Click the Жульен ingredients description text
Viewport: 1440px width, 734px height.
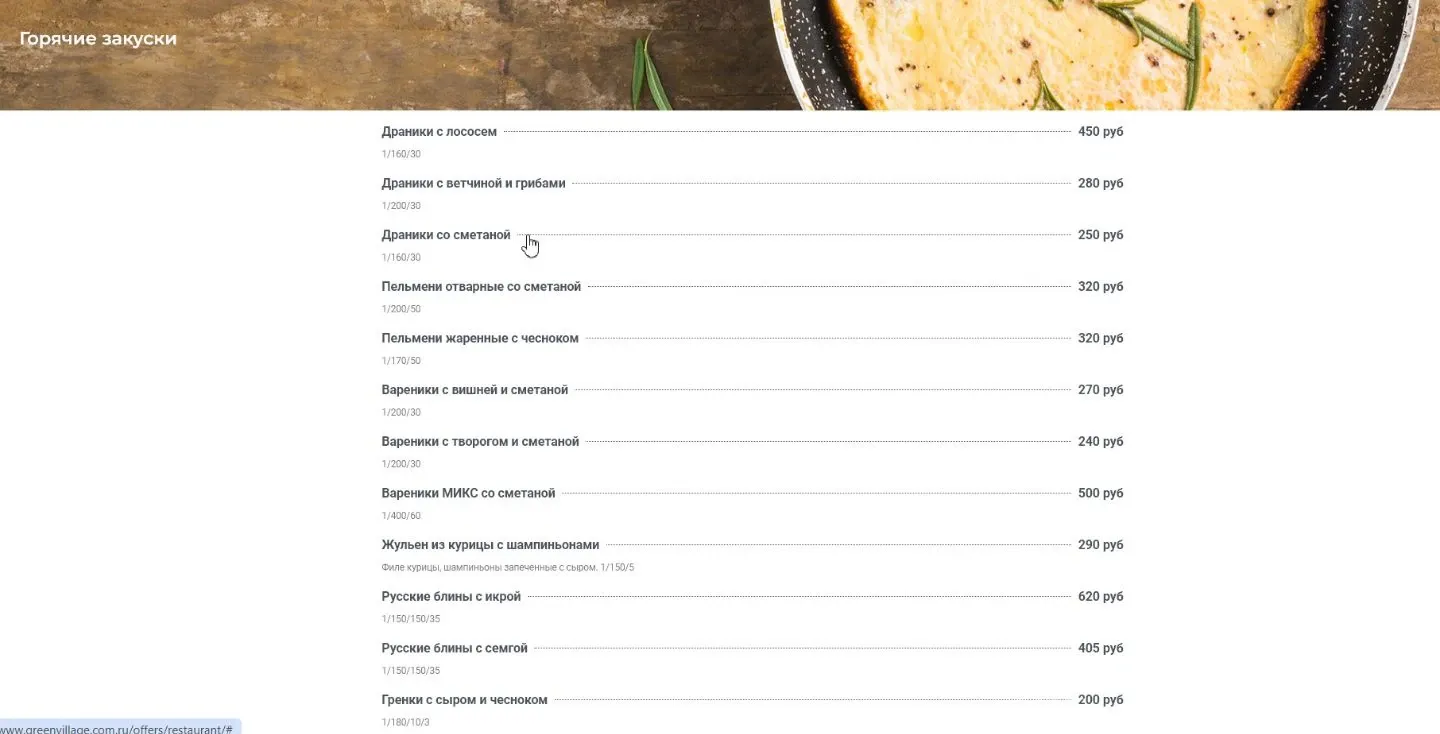point(507,568)
